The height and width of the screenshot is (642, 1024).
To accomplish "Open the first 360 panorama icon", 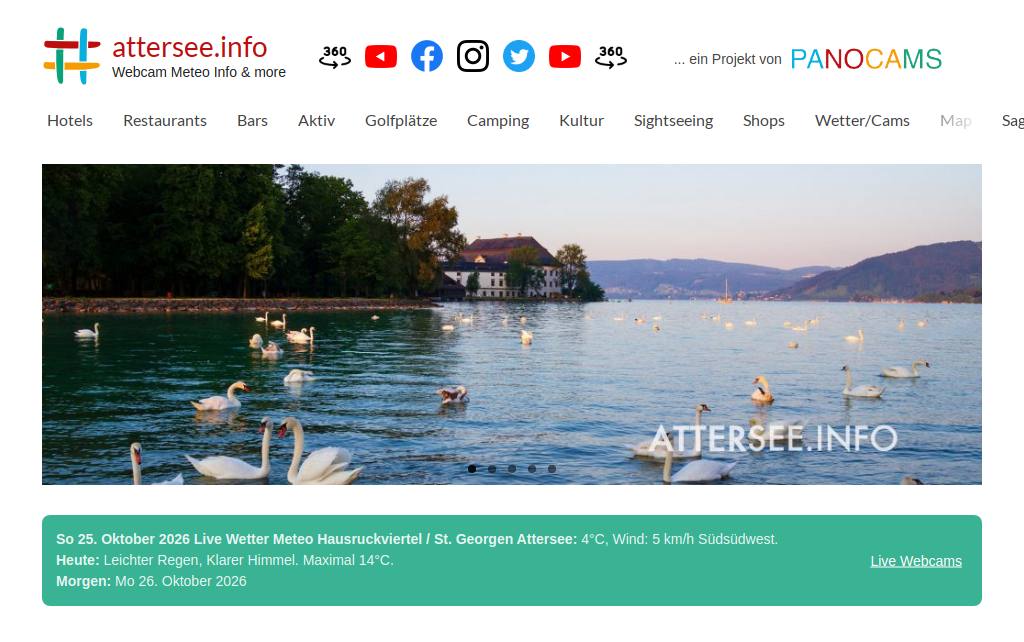I will pyautogui.click(x=335, y=56).
